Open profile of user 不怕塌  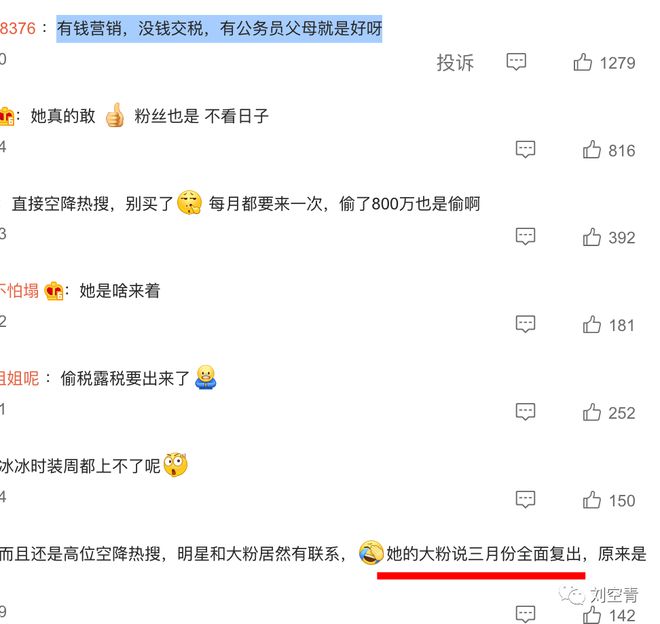coord(19,291)
